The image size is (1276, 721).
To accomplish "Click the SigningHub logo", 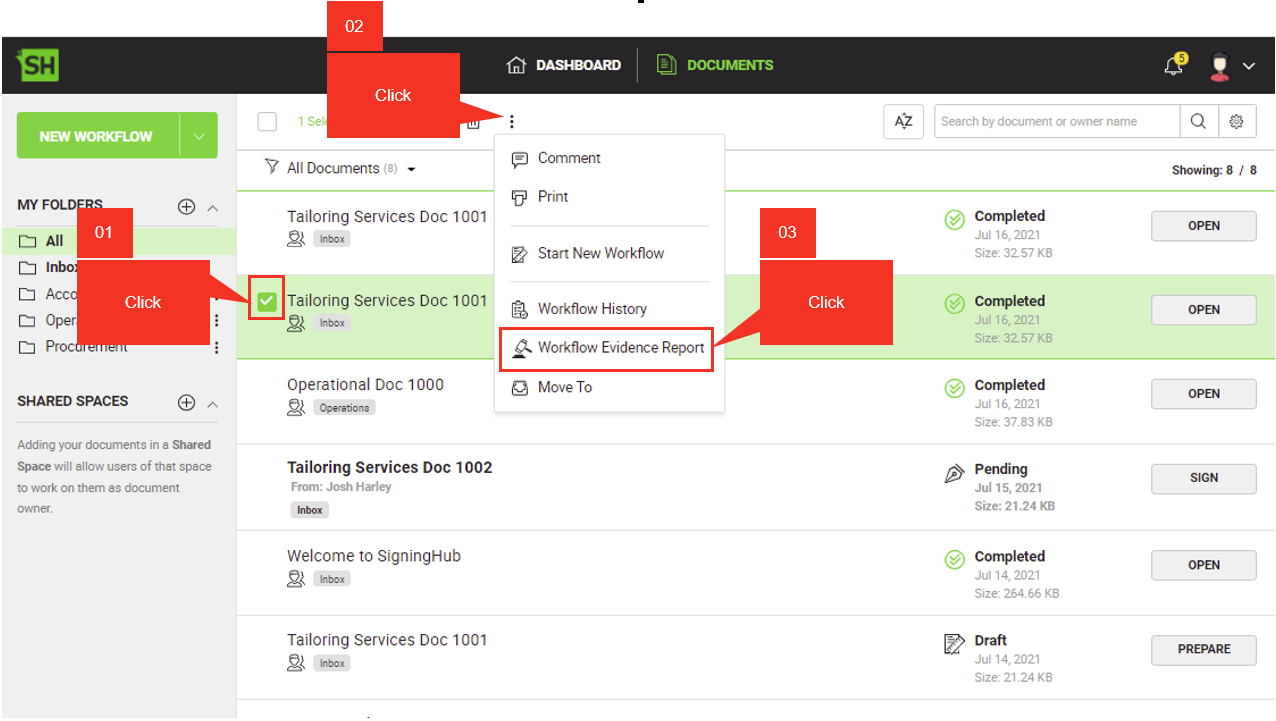I will 38,66.
